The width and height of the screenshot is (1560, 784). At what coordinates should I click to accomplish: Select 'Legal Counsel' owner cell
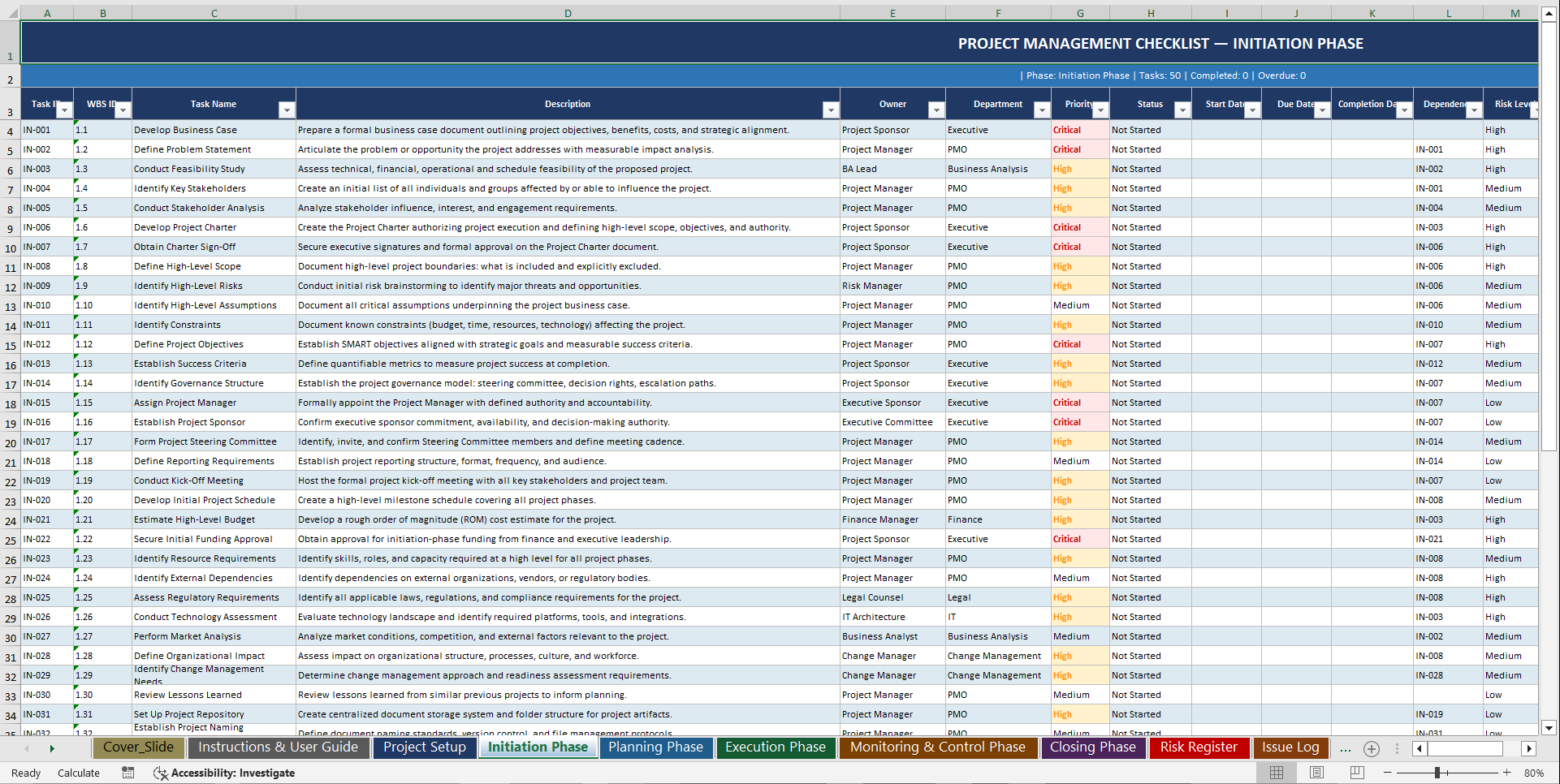(892, 597)
